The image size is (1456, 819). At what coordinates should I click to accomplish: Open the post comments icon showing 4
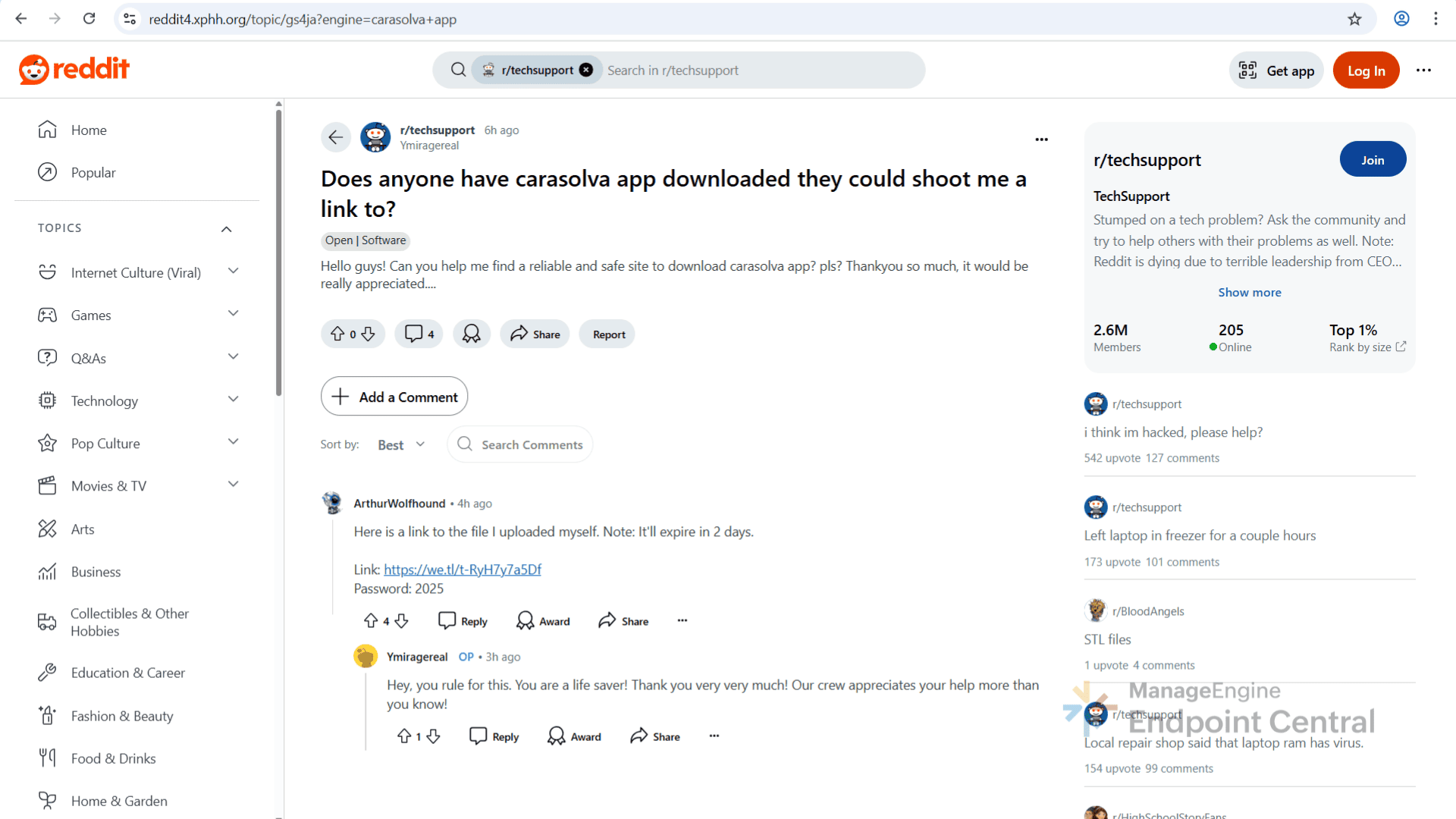[x=419, y=334]
